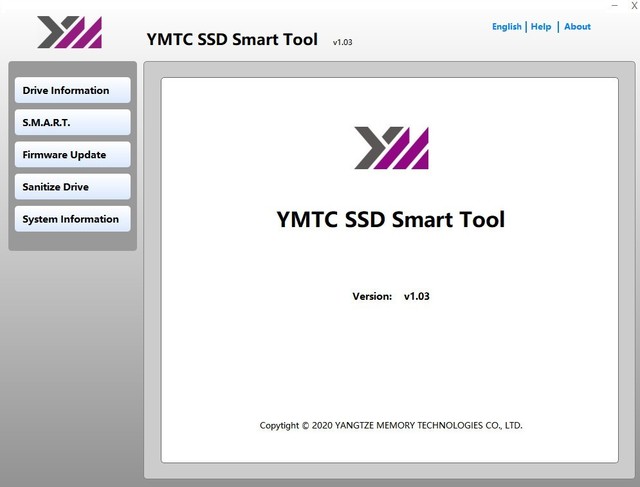Open the Drive Information page
The width and height of the screenshot is (640, 487).
pos(73,90)
